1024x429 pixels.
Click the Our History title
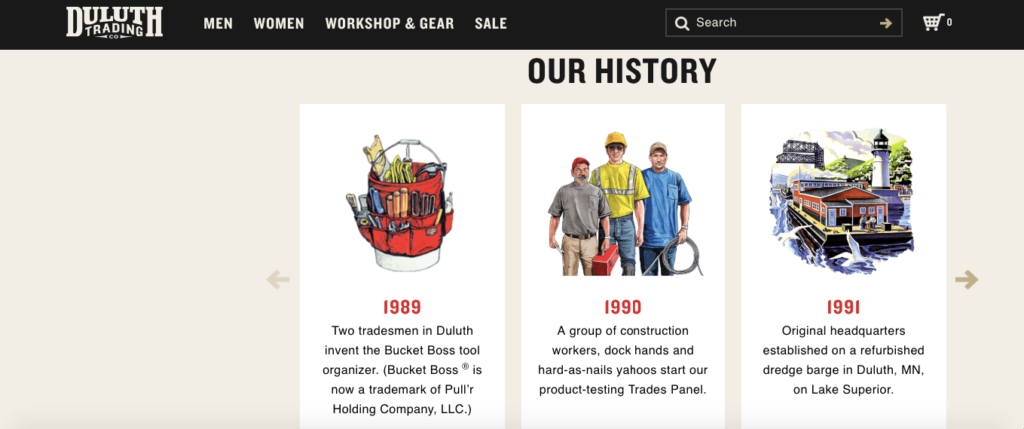pos(622,71)
